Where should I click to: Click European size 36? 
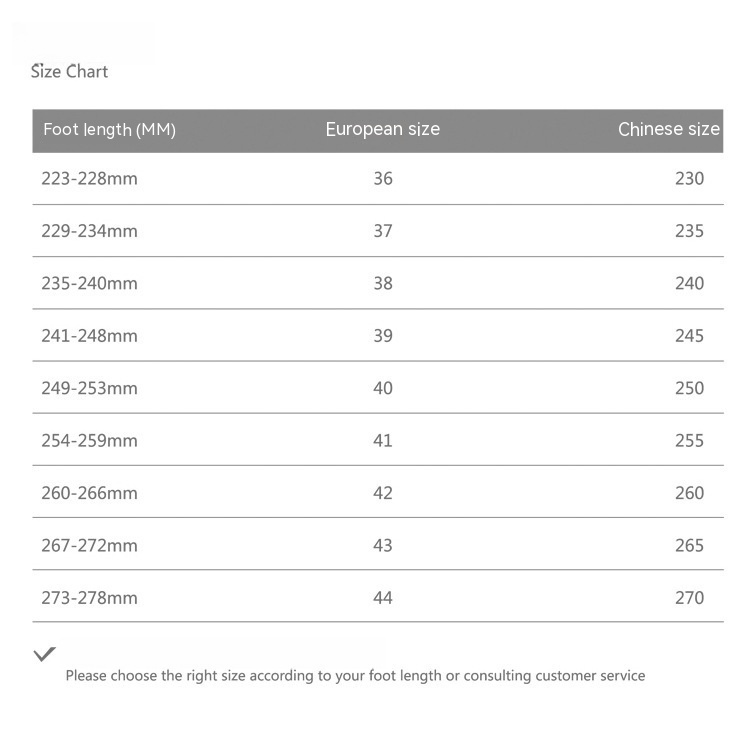tap(383, 179)
